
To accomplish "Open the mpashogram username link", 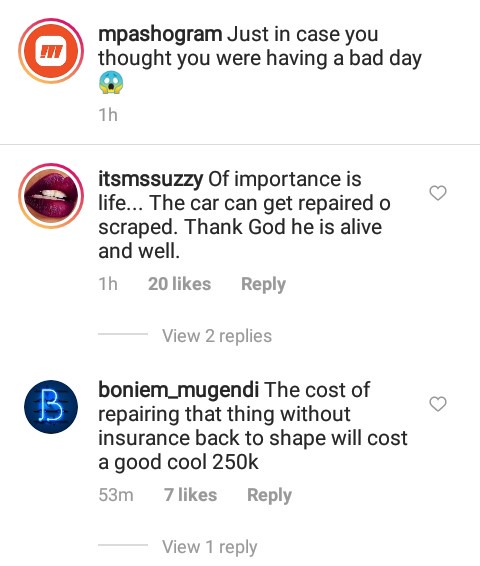I will (x=160, y=35).
